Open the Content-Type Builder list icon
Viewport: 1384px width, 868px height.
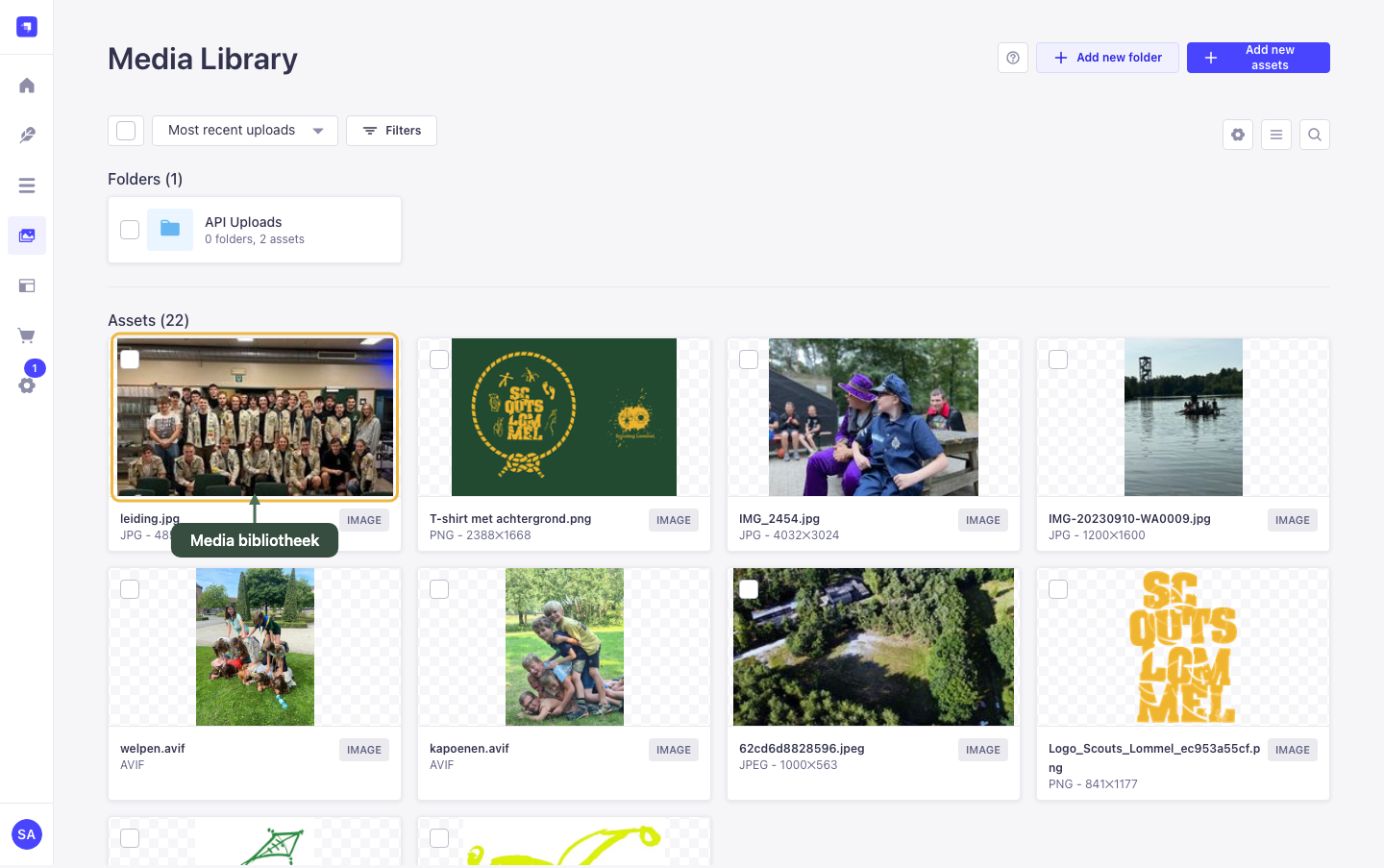pyautogui.click(x=27, y=186)
